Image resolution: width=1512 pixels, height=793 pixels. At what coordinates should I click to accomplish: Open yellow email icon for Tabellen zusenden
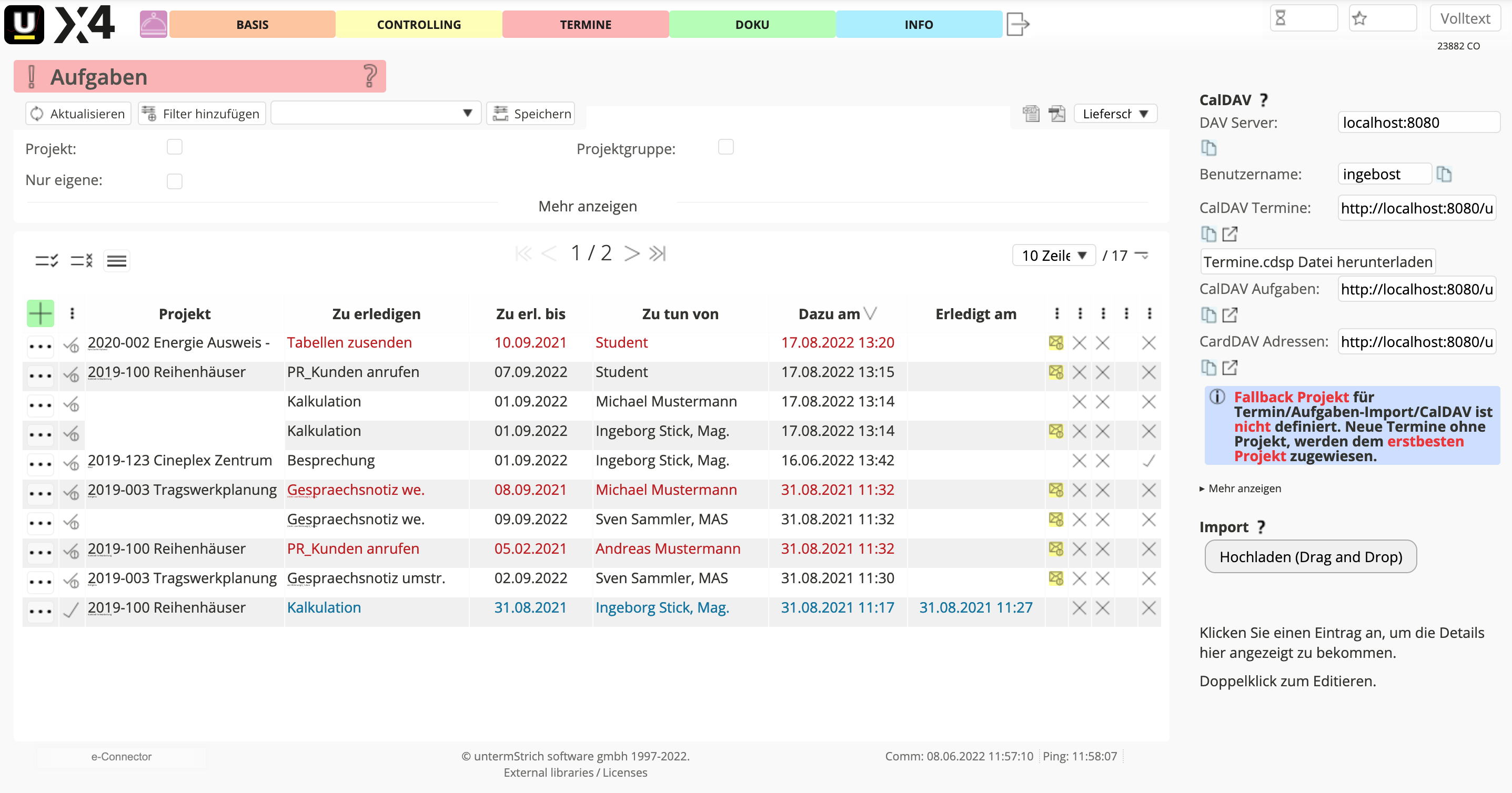tap(1055, 342)
